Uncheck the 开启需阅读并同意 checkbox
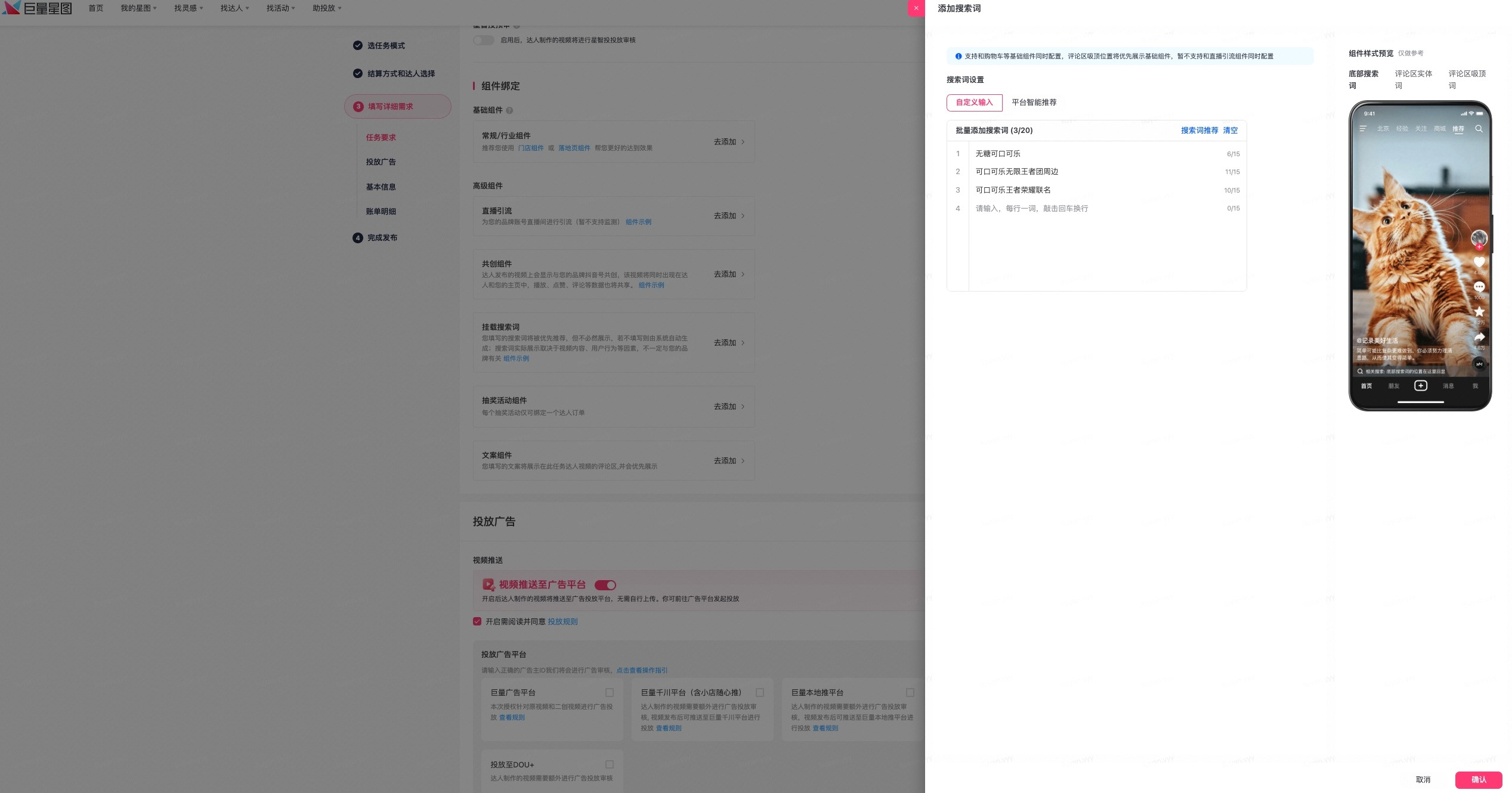Image resolution: width=1512 pixels, height=793 pixels. pos(477,621)
